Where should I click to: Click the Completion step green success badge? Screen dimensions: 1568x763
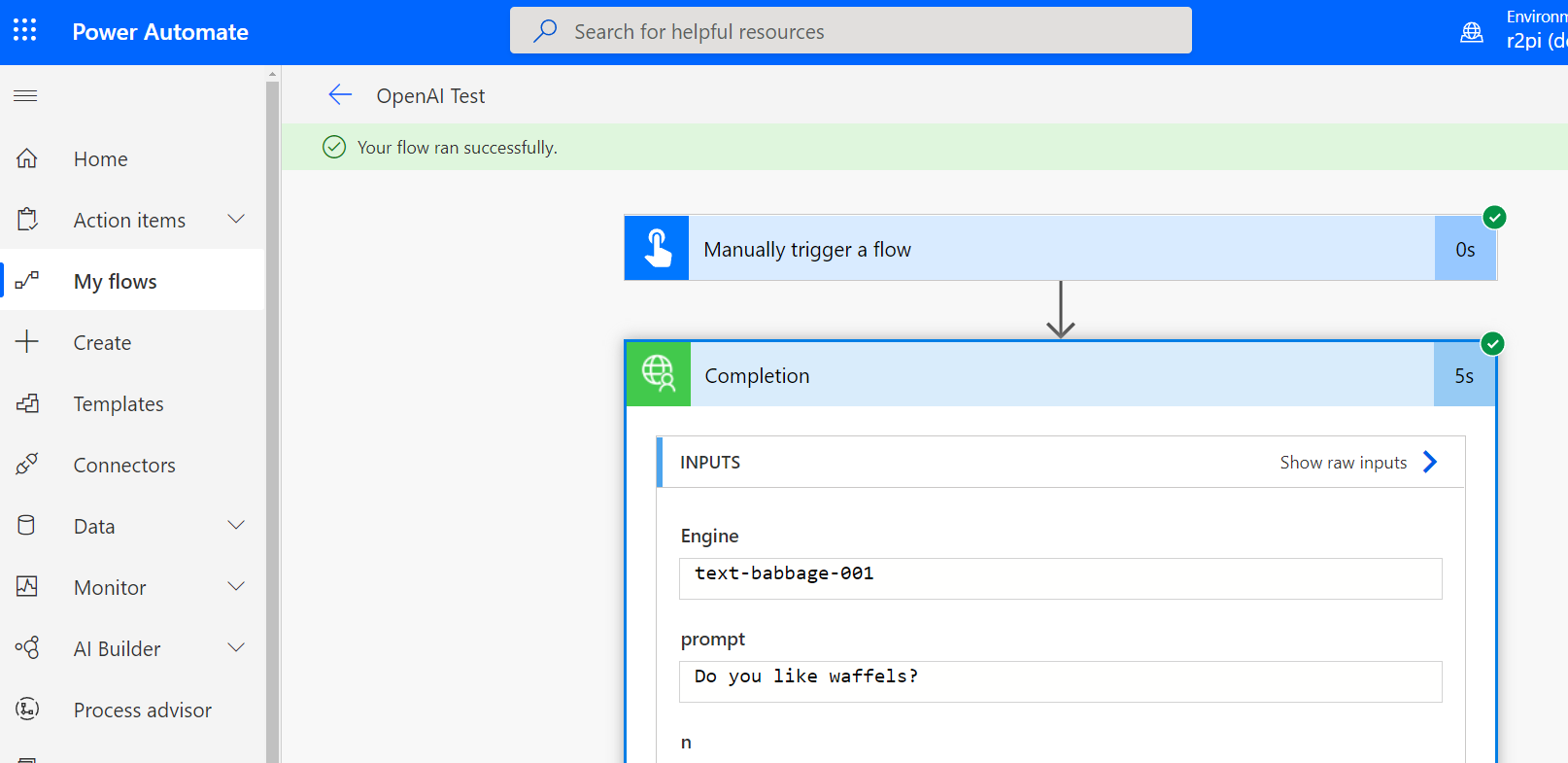pos(1493,344)
